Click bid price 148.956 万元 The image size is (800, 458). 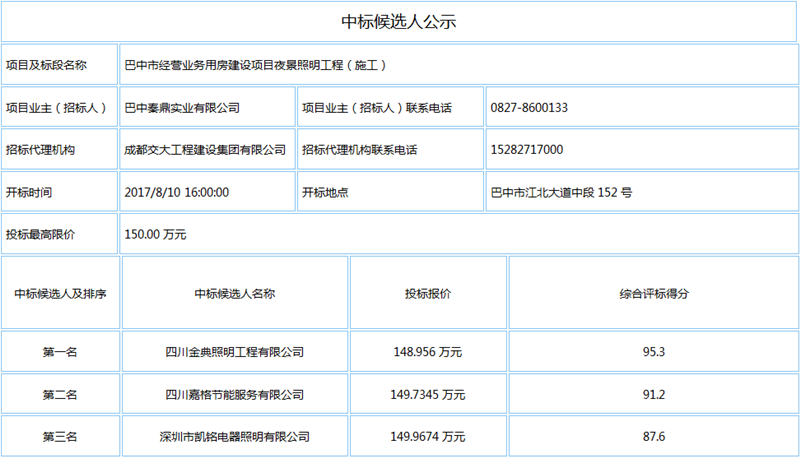point(428,351)
